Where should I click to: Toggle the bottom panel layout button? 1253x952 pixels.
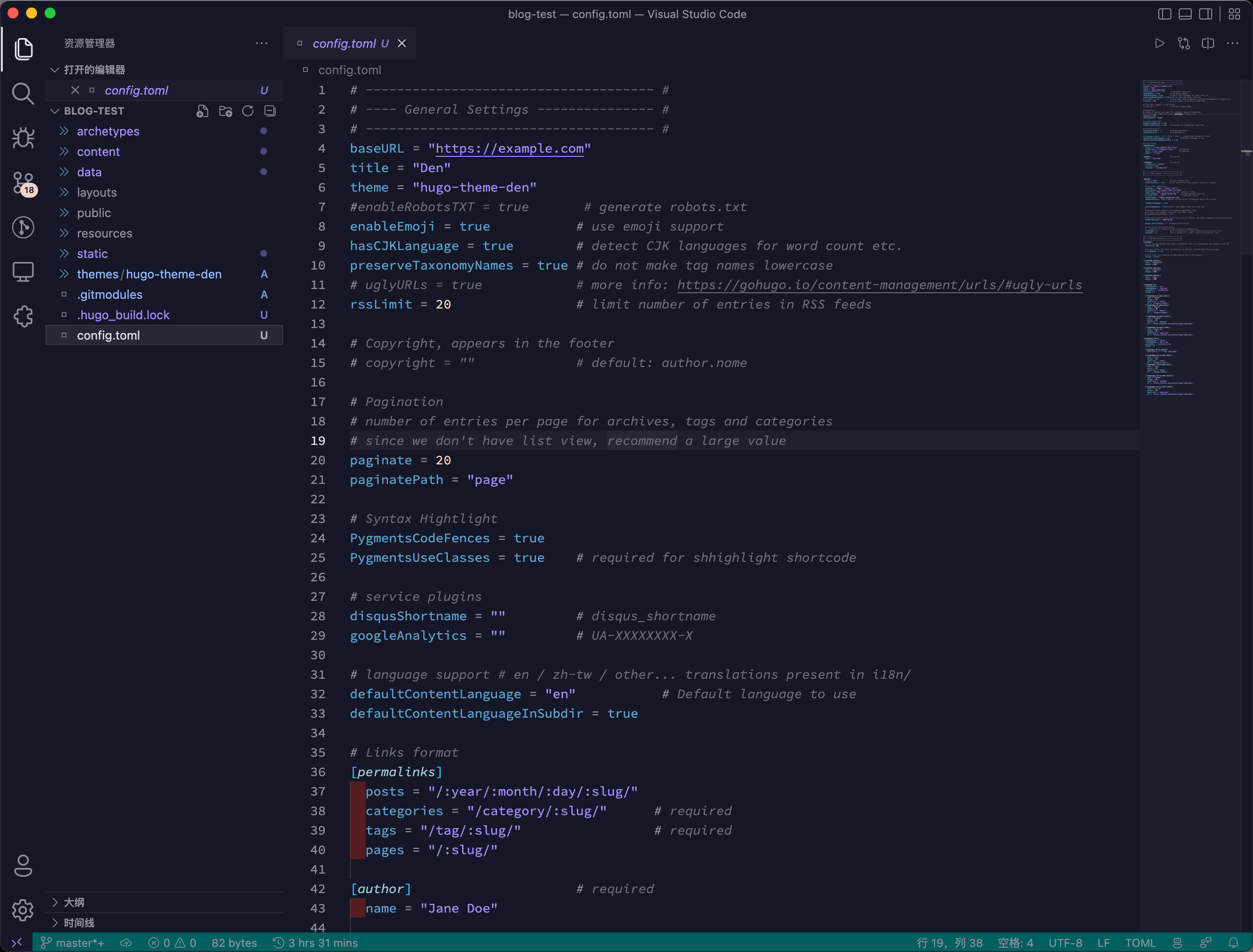coord(1185,14)
